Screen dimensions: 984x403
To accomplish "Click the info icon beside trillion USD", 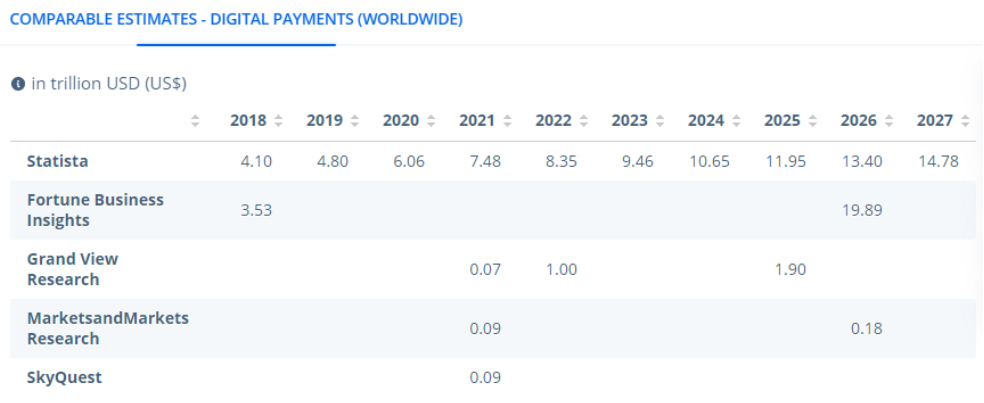I will (18, 83).
